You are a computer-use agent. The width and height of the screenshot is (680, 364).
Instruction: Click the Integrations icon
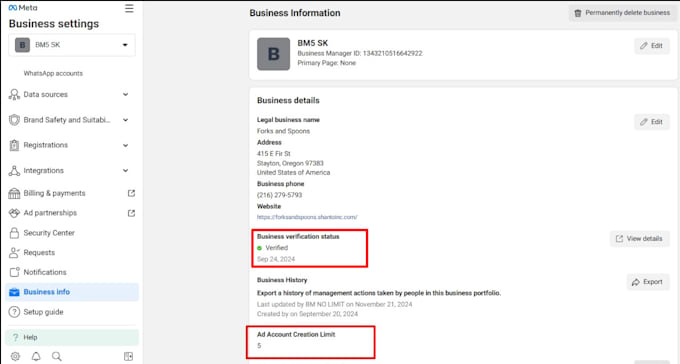[14, 171]
